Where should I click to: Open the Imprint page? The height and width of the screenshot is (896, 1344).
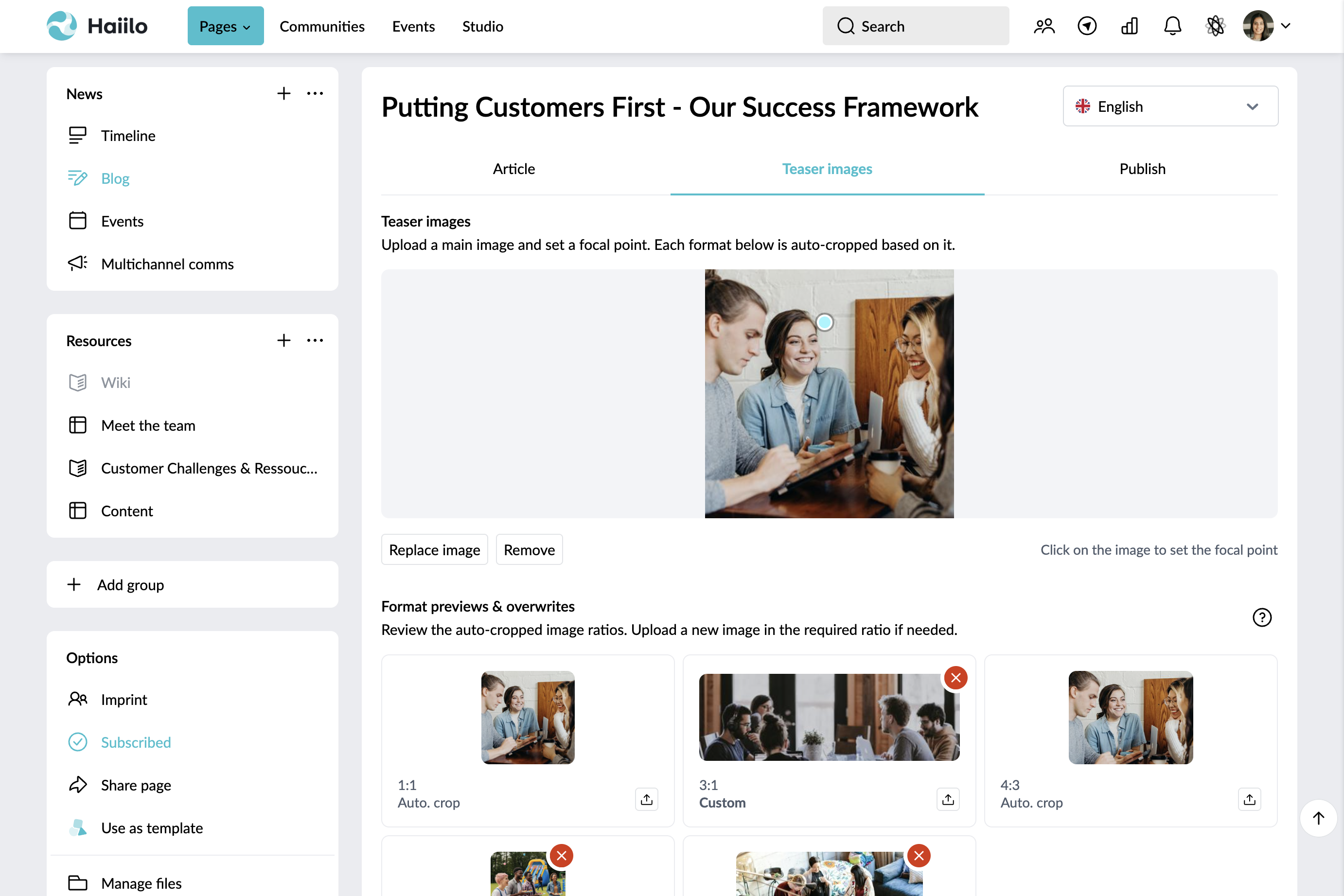click(x=124, y=700)
